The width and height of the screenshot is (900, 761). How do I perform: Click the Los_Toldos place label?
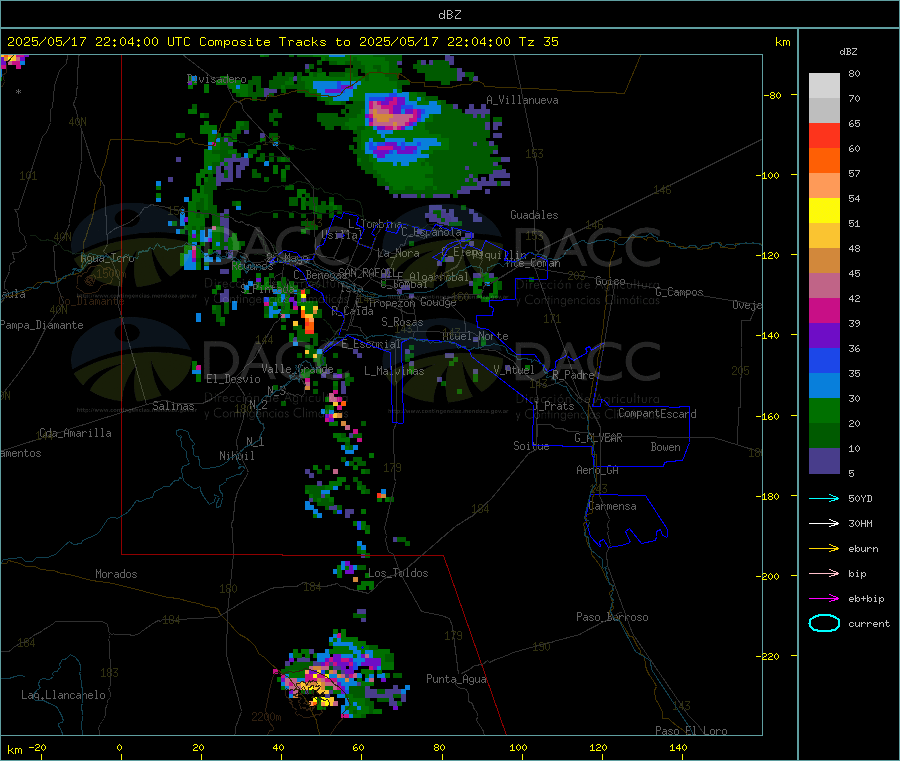coord(398,573)
